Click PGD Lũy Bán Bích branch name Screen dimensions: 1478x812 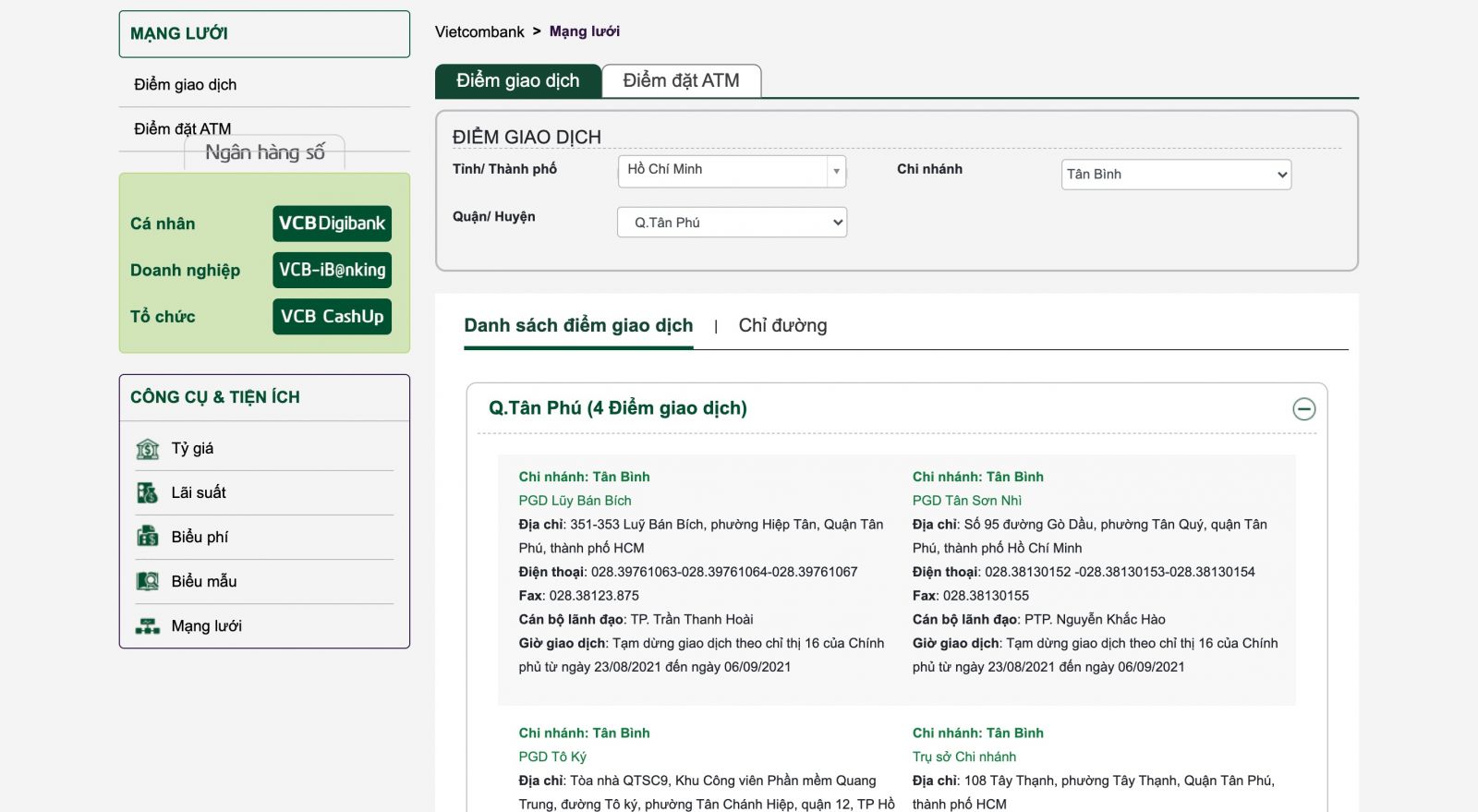pos(575,501)
